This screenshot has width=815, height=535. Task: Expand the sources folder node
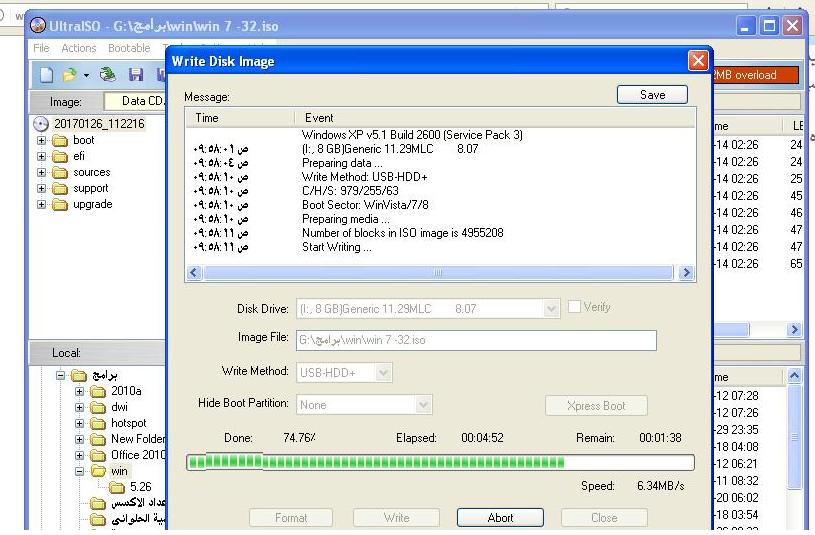(x=42, y=173)
